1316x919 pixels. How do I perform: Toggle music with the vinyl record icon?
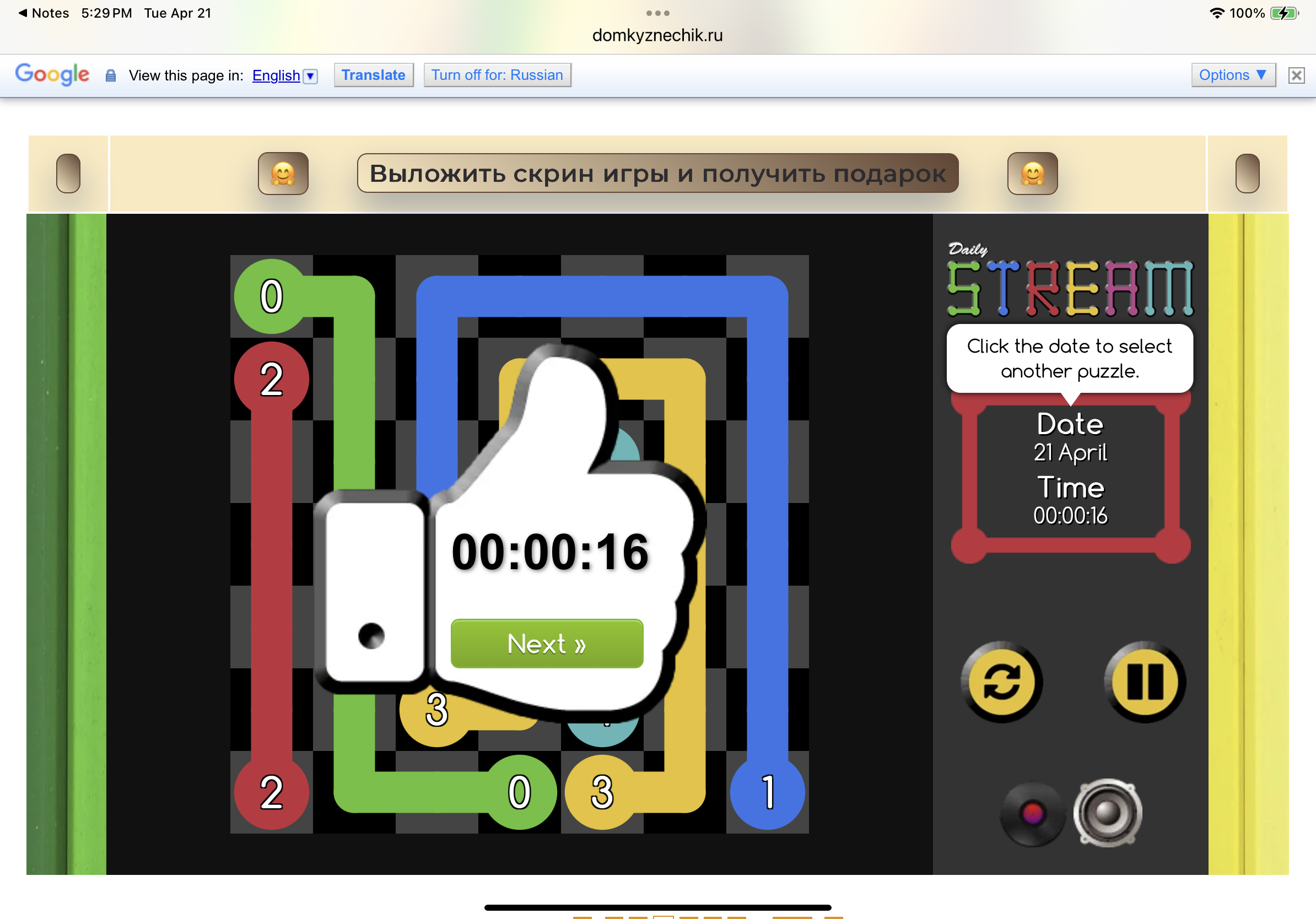click(1032, 814)
